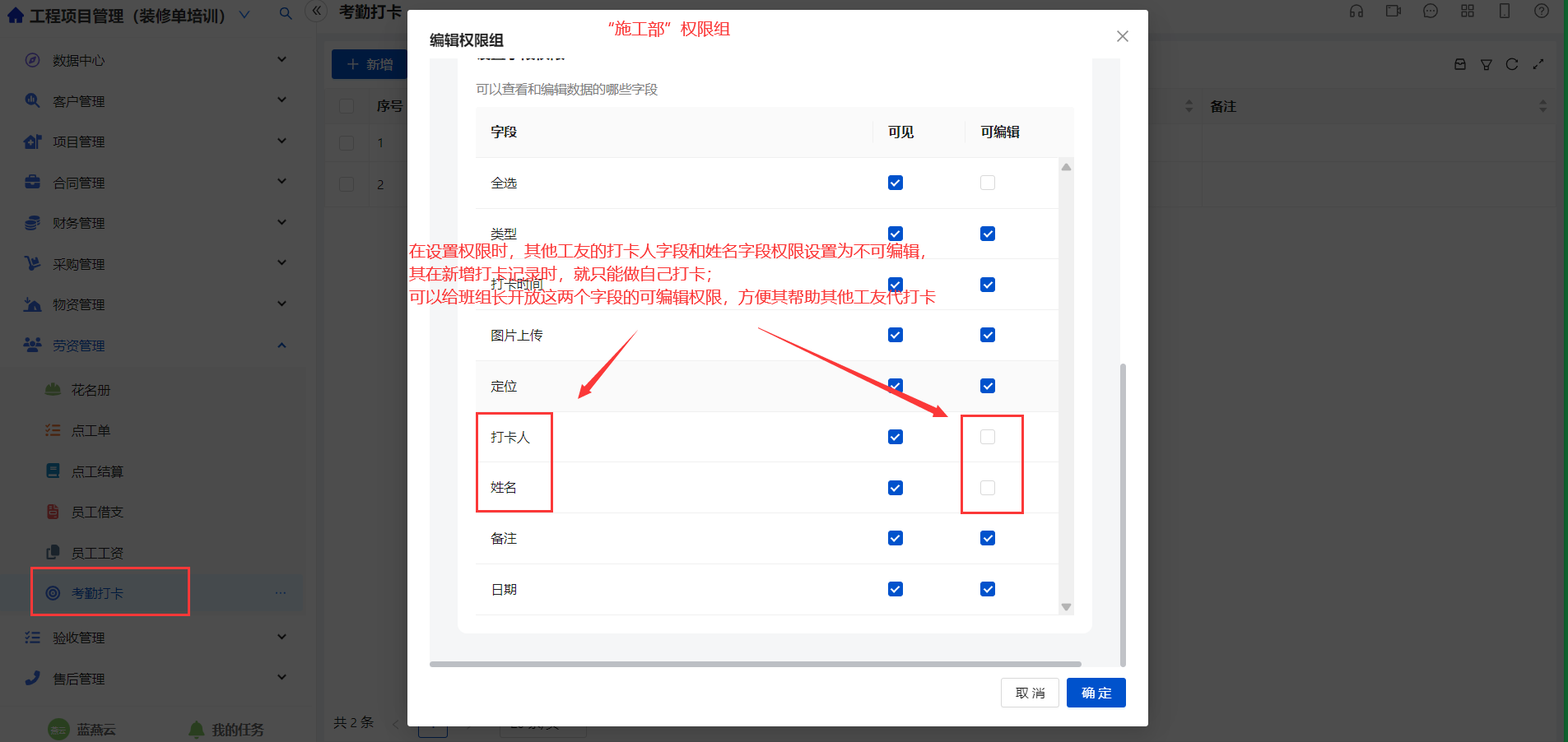Click the 确定 button
Screen dimensions: 1568x742
pyautogui.click(x=1096, y=693)
